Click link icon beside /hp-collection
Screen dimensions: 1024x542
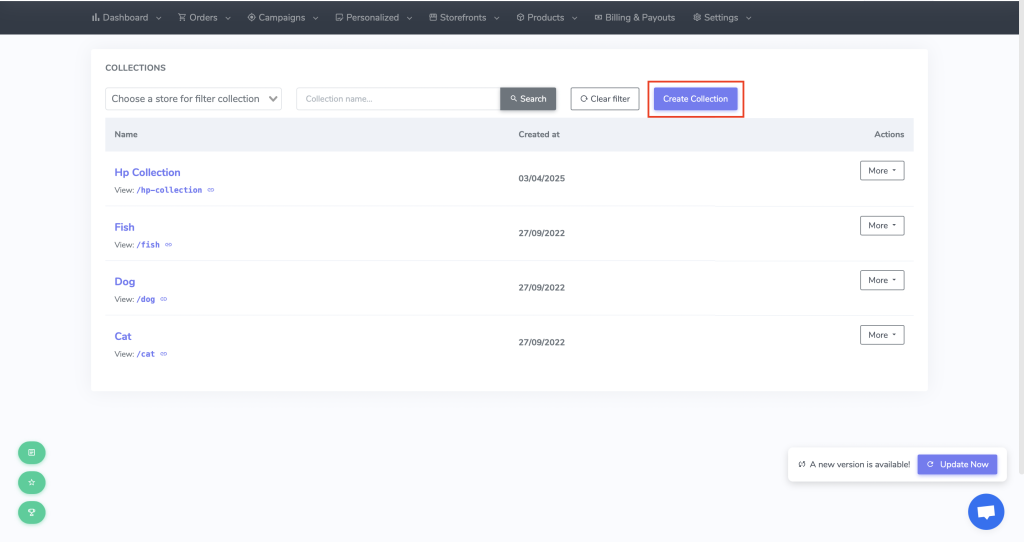tap(211, 190)
